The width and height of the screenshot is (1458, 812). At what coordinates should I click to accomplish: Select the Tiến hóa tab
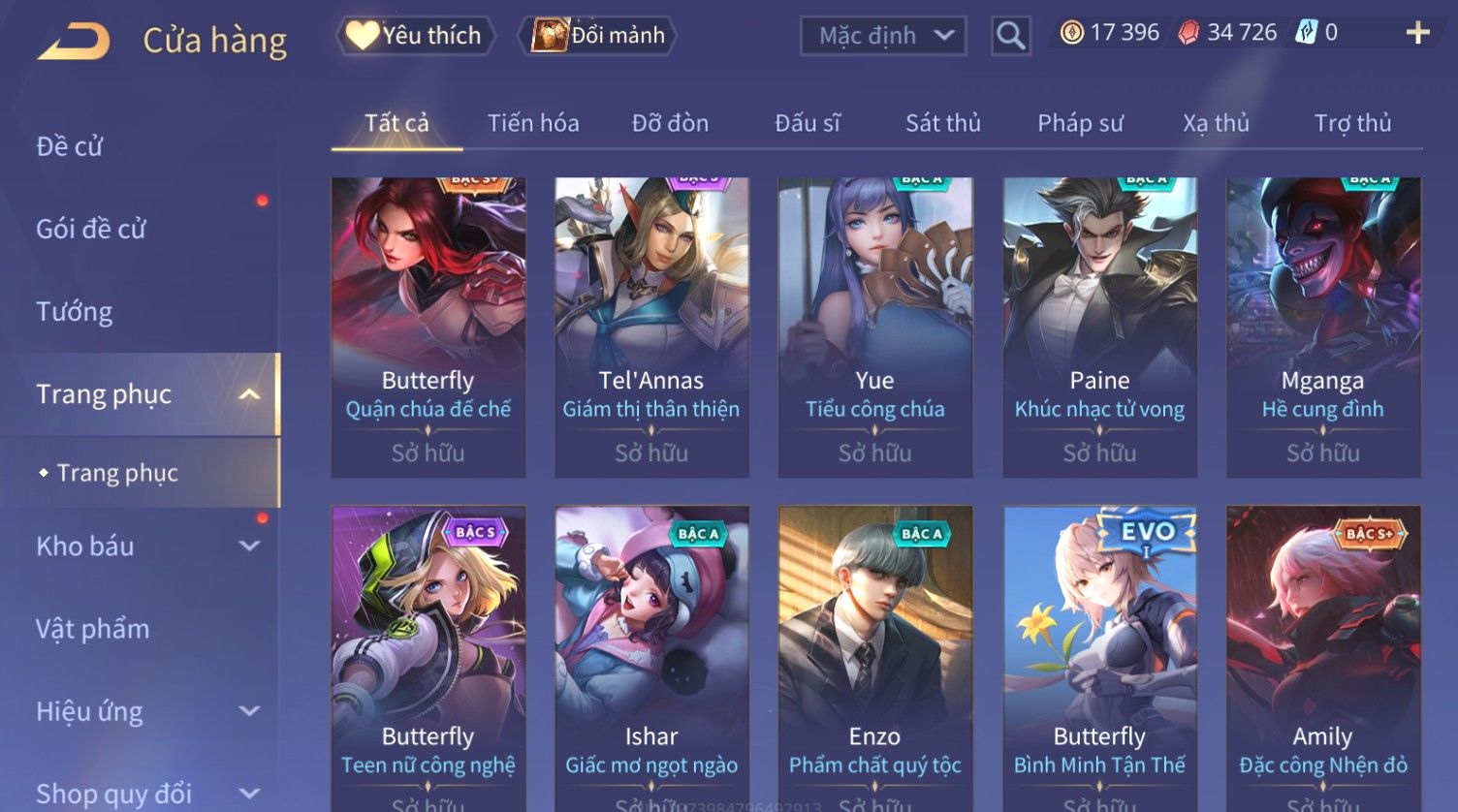point(533,123)
